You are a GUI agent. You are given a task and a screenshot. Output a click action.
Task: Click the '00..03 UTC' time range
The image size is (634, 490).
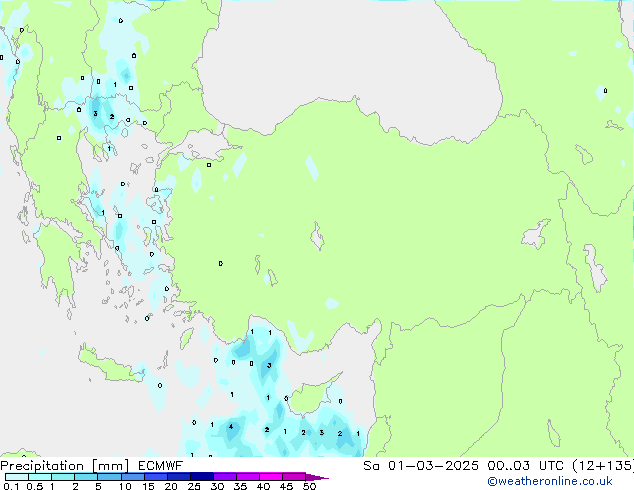coord(526,466)
